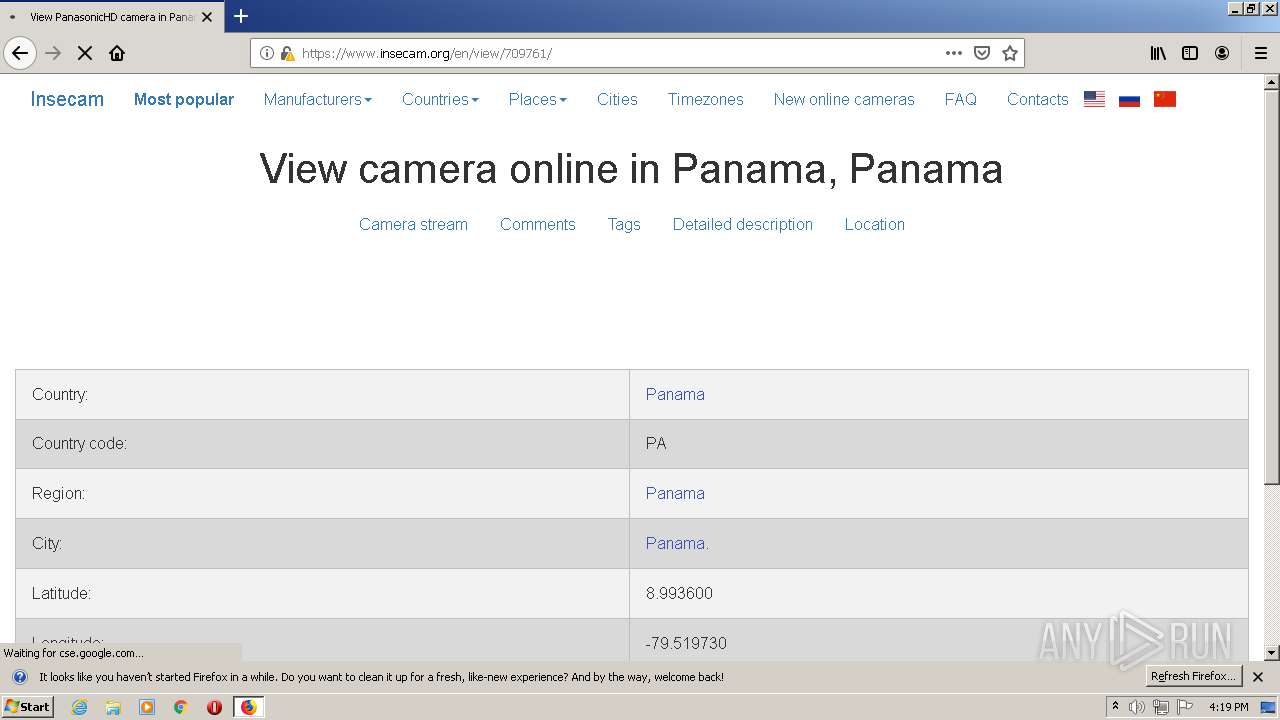The image size is (1280, 720).
Task: Open the Insecam home link
Action: pyautogui.click(x=67, y=99)
